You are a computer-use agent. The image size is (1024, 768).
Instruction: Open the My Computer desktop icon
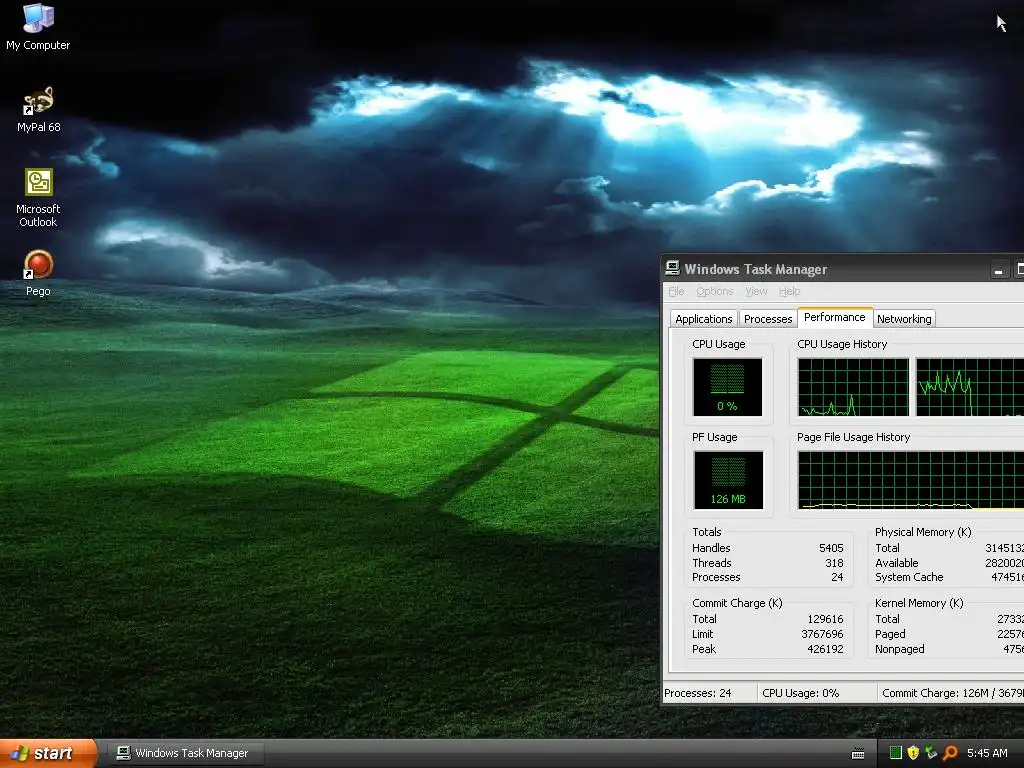[38, 26]
